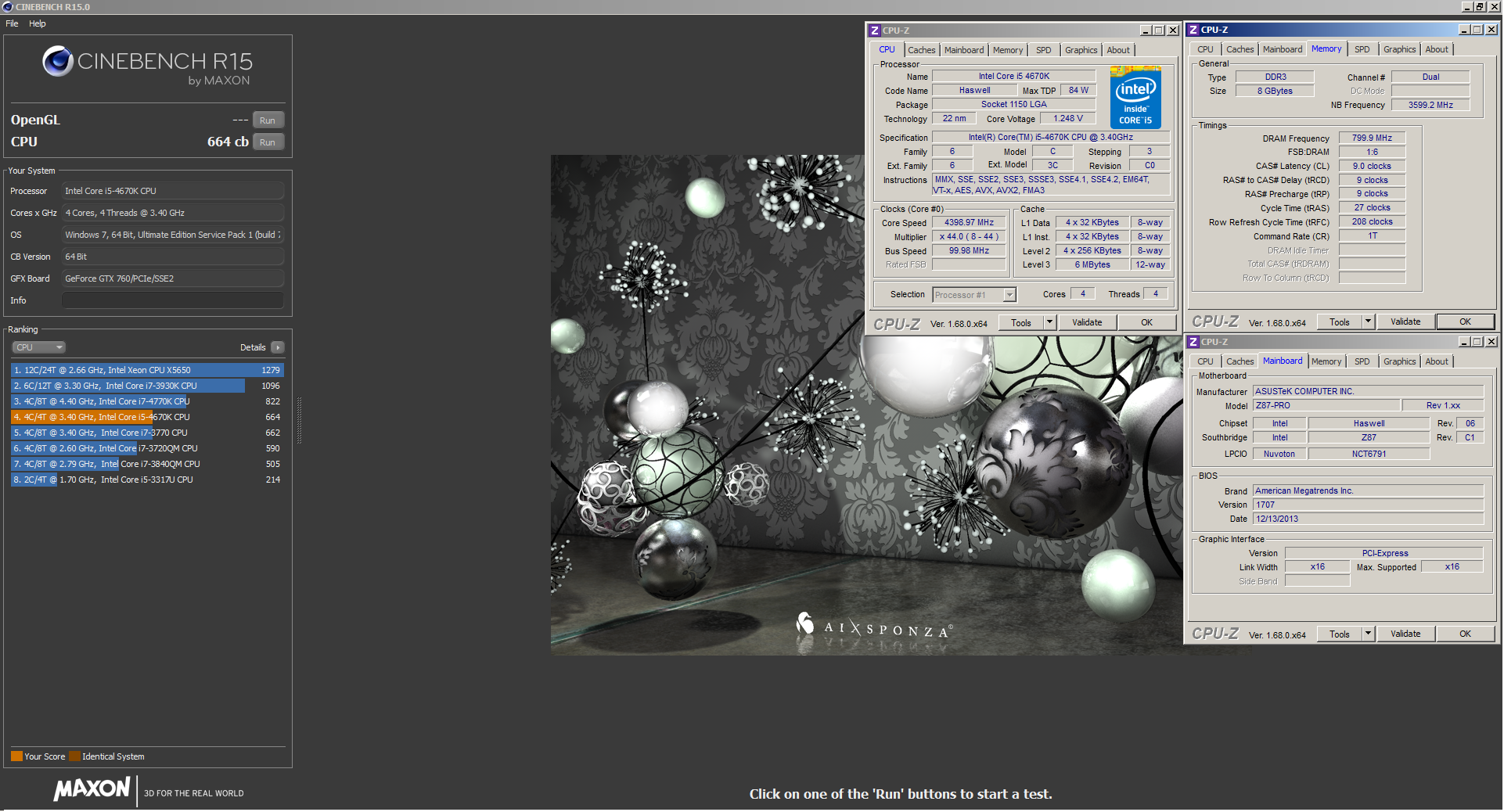Click the orange Your Score legend swatch
The width and height of the screenshot is (1504, 812).
tap(16, 756)
